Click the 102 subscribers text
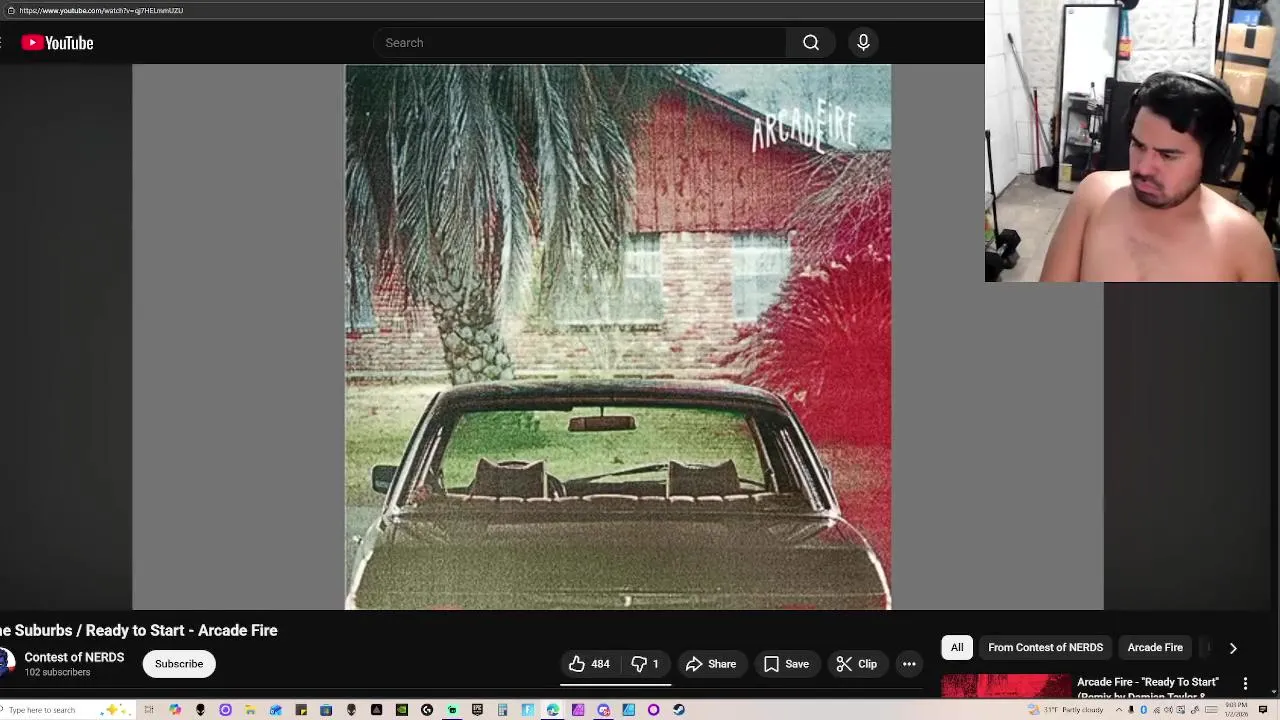 point(58,673)
